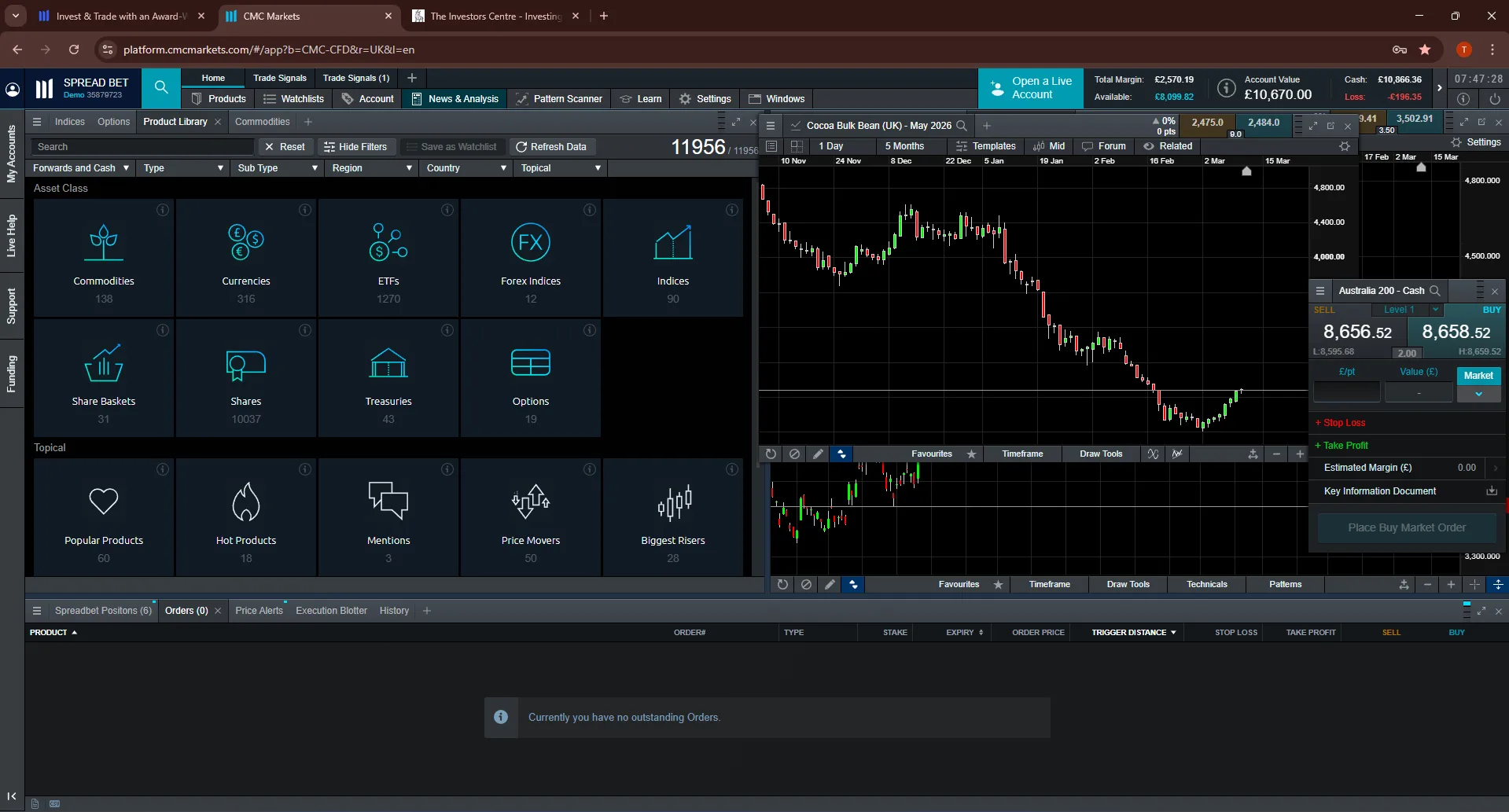Image resolution: width=1509 pixels, height=812 pixels.
Task: Toggle the Cocoa chart list view icon
Action: click(771, 146)
